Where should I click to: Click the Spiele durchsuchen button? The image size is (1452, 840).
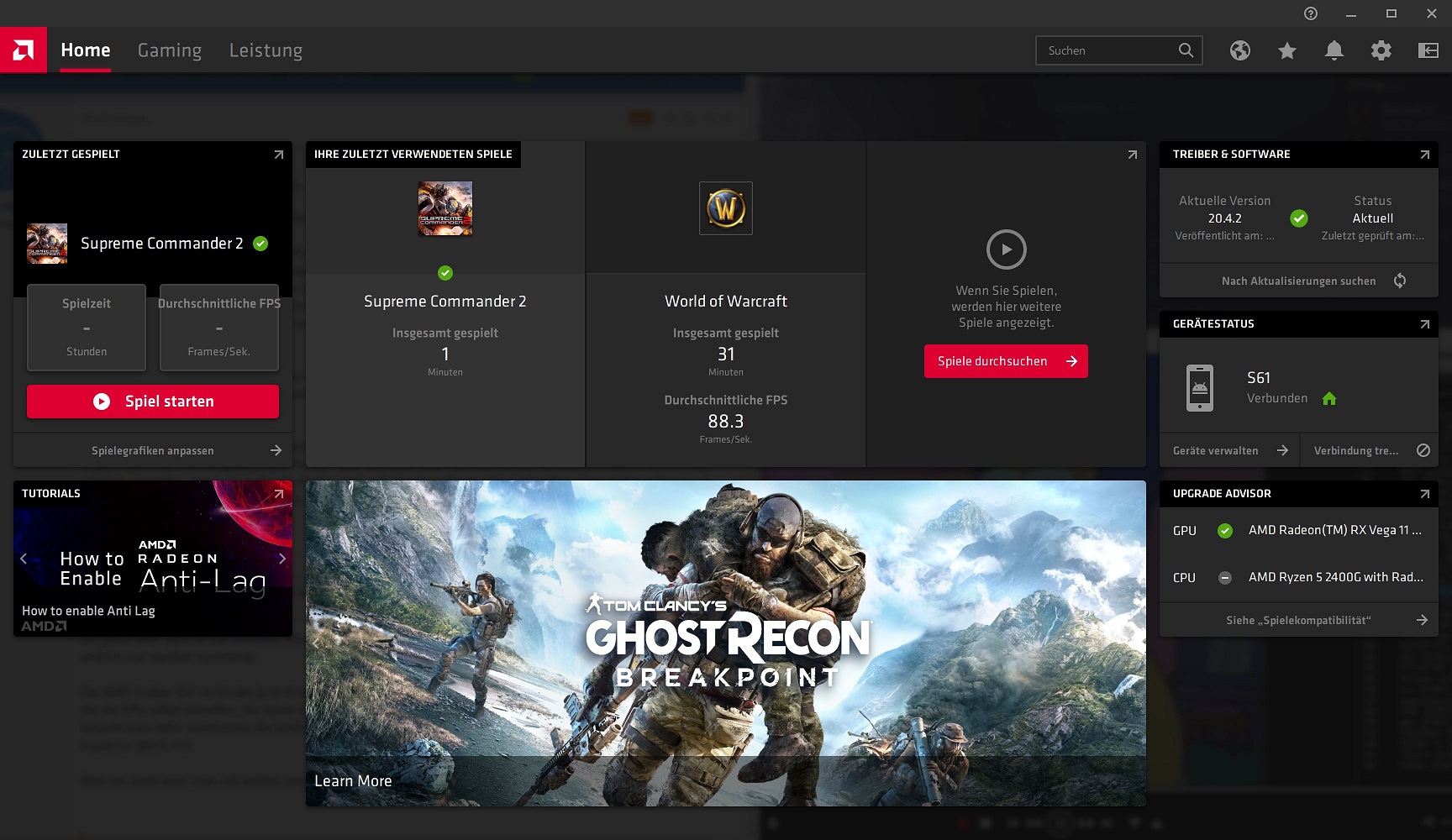click(x=1006, y=361)
